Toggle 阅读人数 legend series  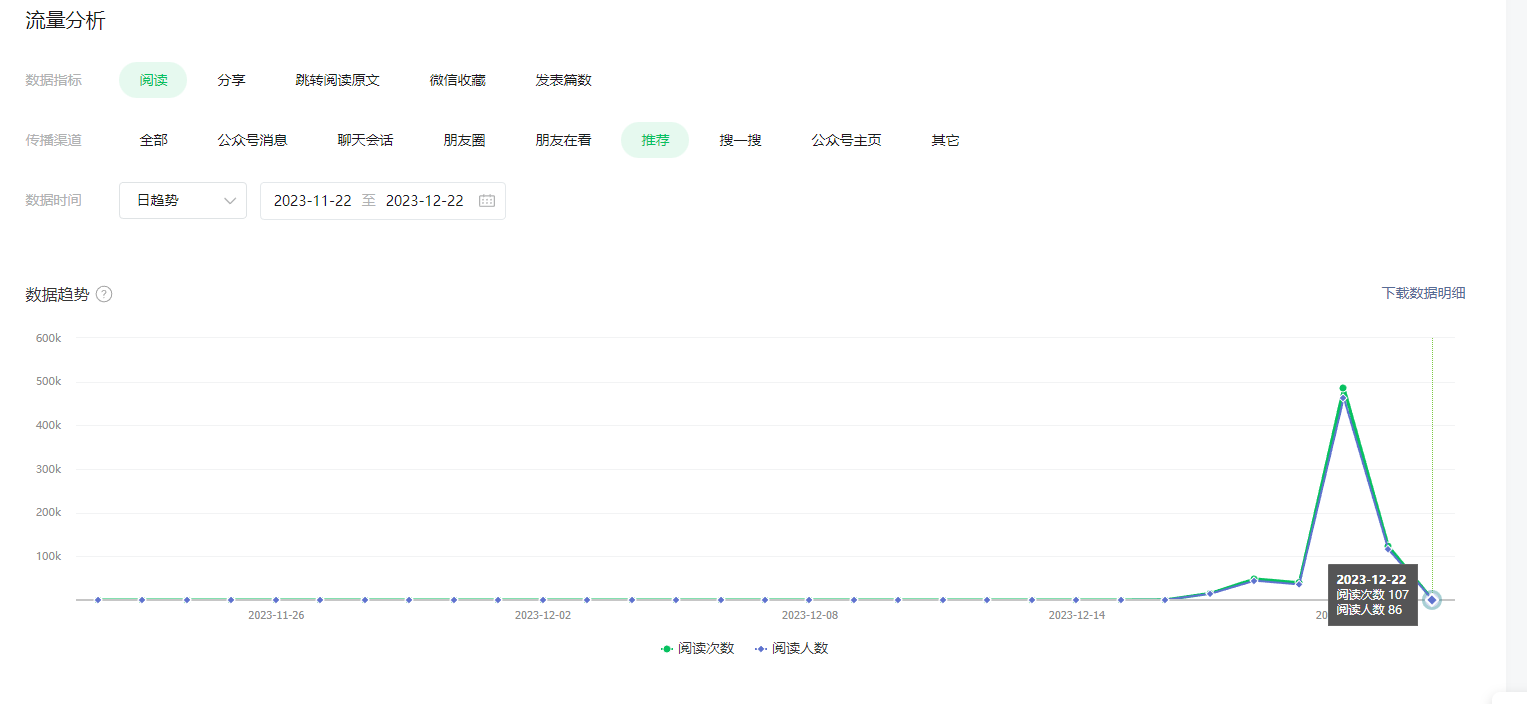point(791,648)
